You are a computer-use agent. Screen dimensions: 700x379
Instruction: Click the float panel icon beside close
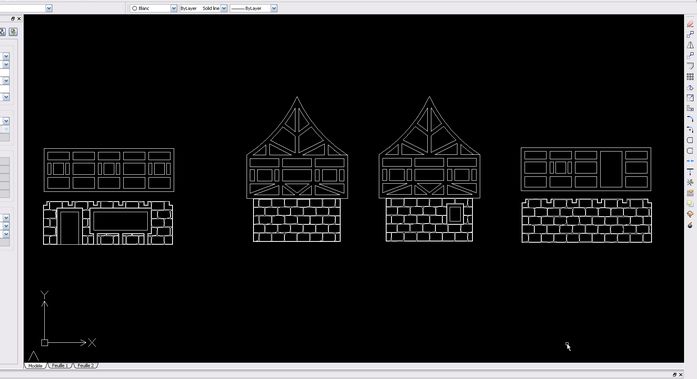[12, 19]
